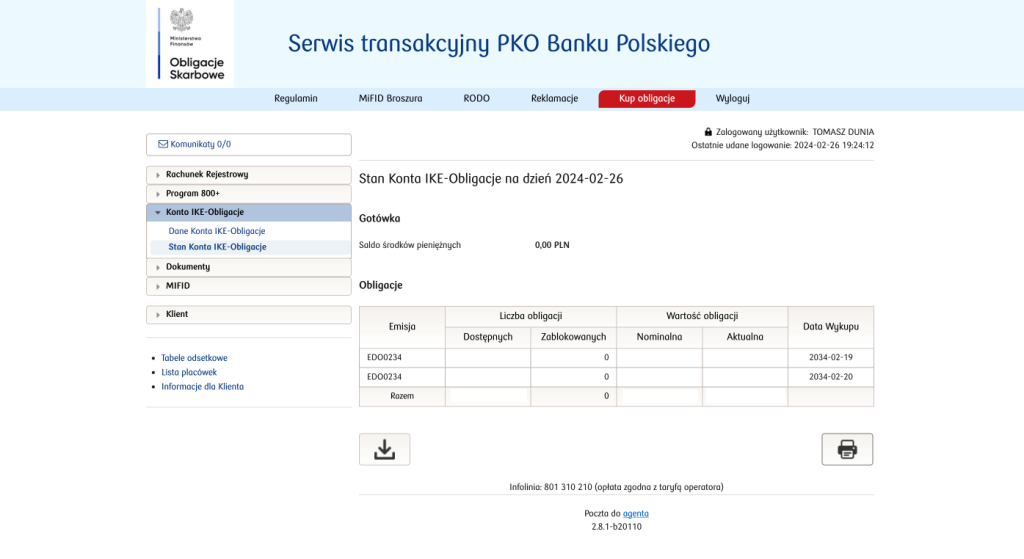This screenshot has width=1024, height=559.
Task: Open Tabele odsetkowe link
Action: coord(194,358)
